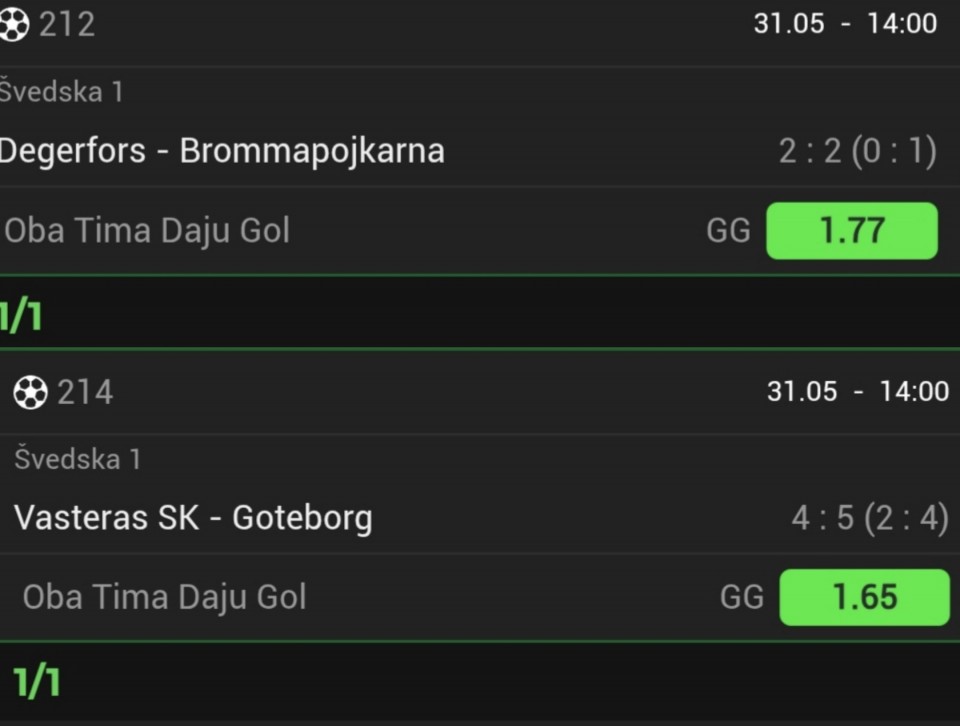Click the bottom green 1/1 result indicator
This screenshot has width=960, height=726.
pos(37,683)
